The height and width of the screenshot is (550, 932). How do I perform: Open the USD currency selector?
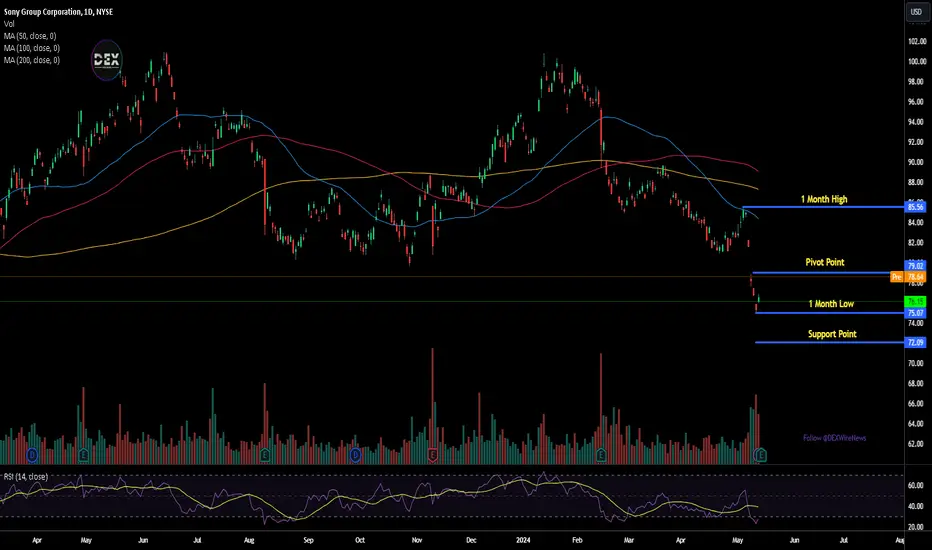pos(916,12)
